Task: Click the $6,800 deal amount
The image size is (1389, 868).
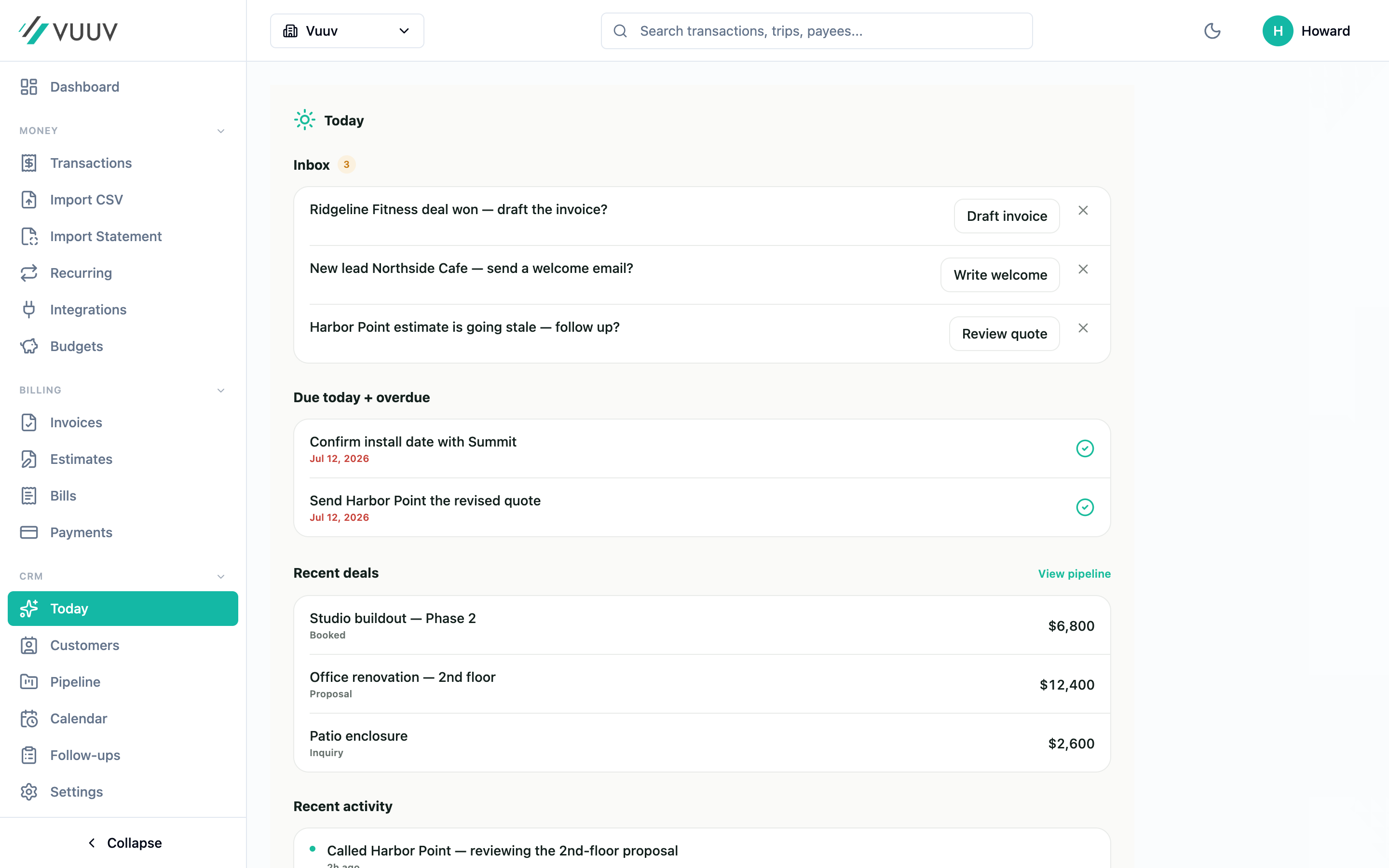Action: [1071, 626]
